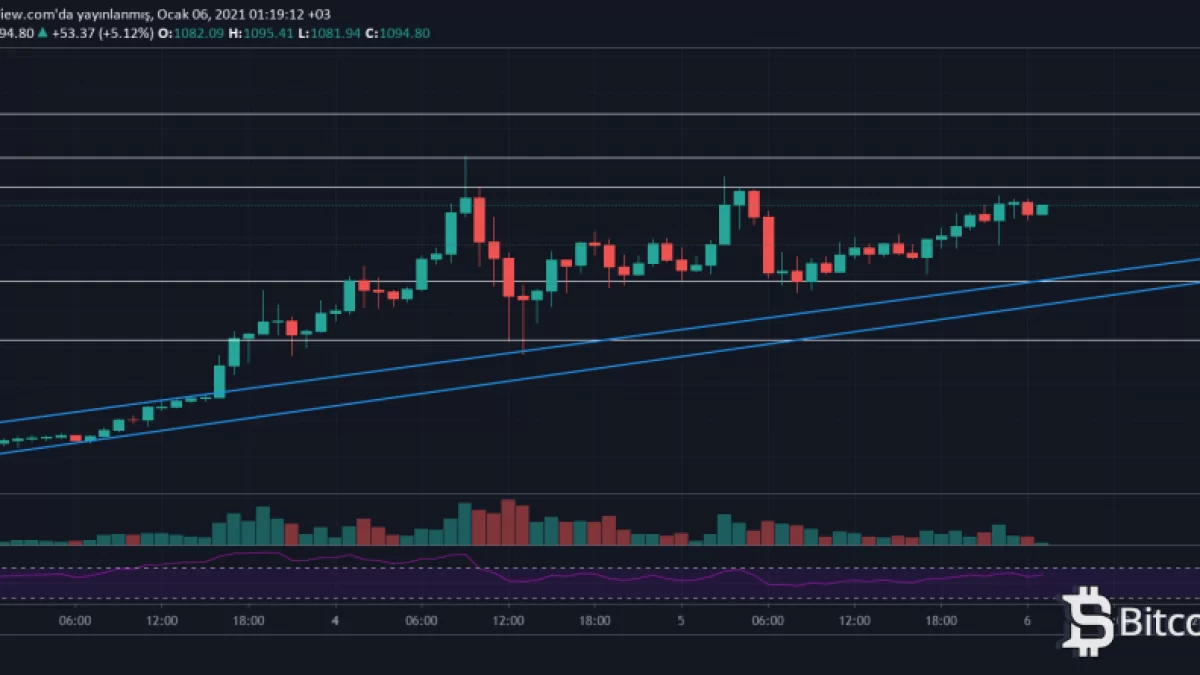Select the lower blue ascending trendline
The width and height of the screenshot is (1200, 675).
pyautogui.click(x=600, y=368)
